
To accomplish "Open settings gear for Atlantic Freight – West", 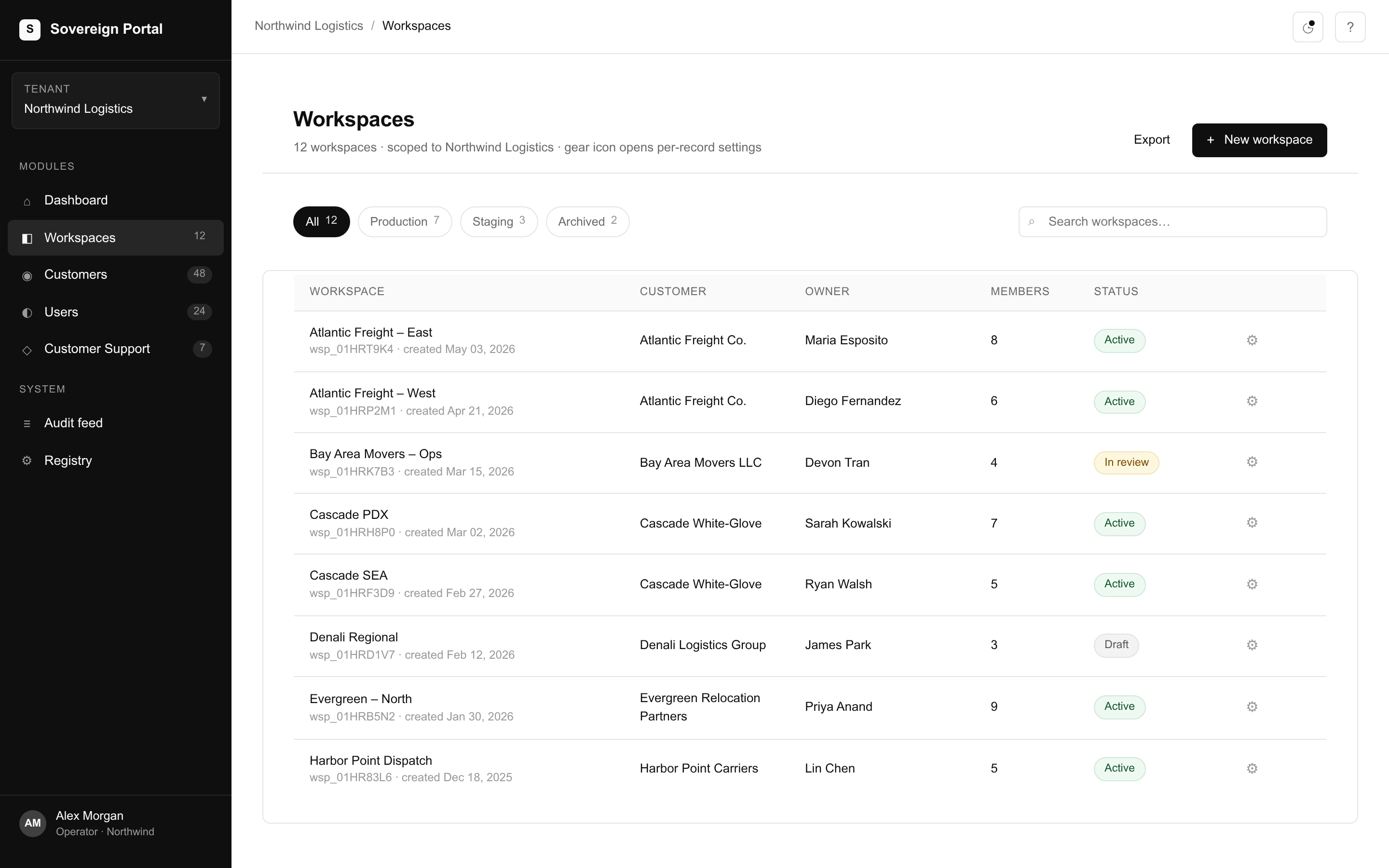I will pyautogui.click(x=1252, y=401).
